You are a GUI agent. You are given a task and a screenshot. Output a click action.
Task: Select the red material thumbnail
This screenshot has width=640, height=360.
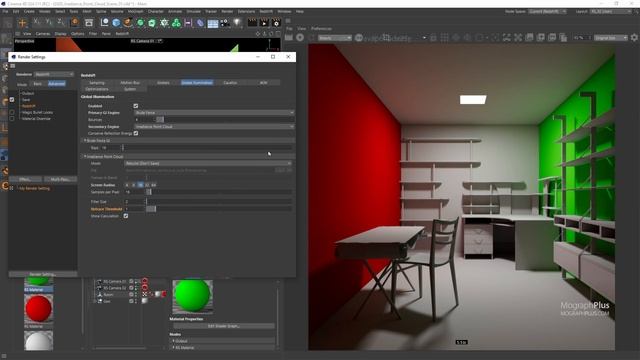tap(38, 309)
